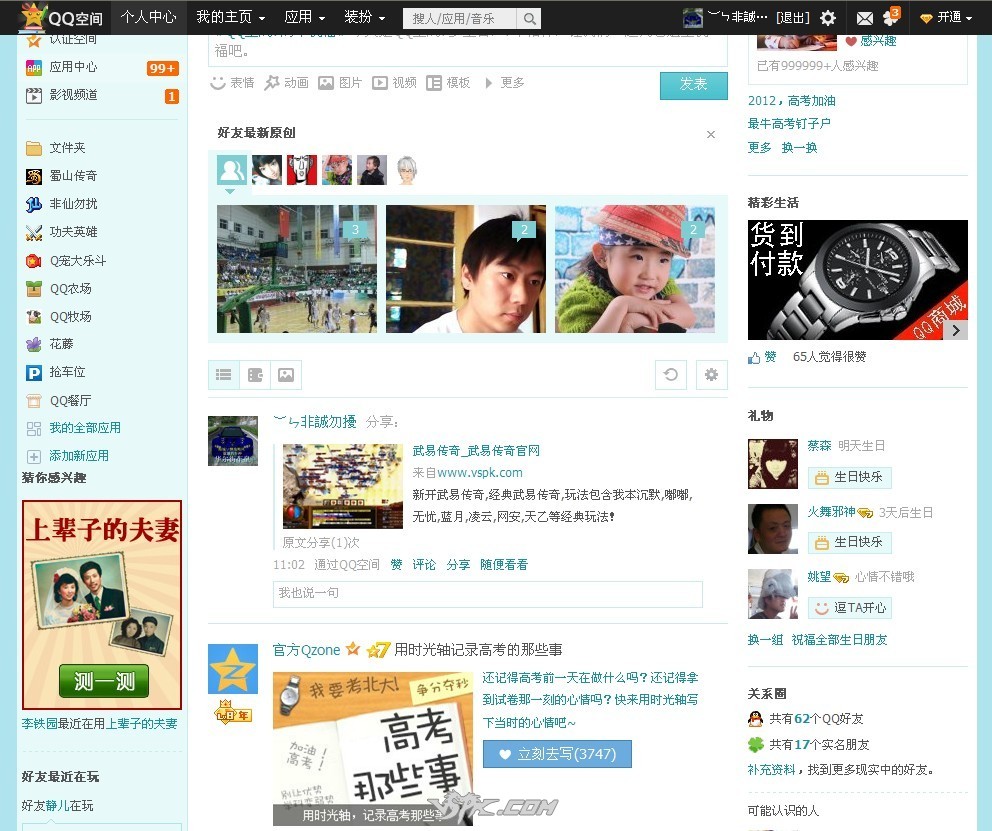Add 图片 picture to post
This screenshot has height=831, width=992.
[x=340, y=83]
